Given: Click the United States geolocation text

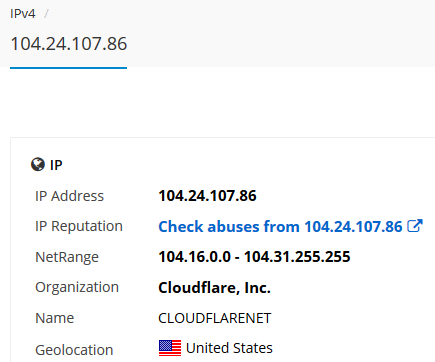Looking at the screenshot, I should point(229,348).
